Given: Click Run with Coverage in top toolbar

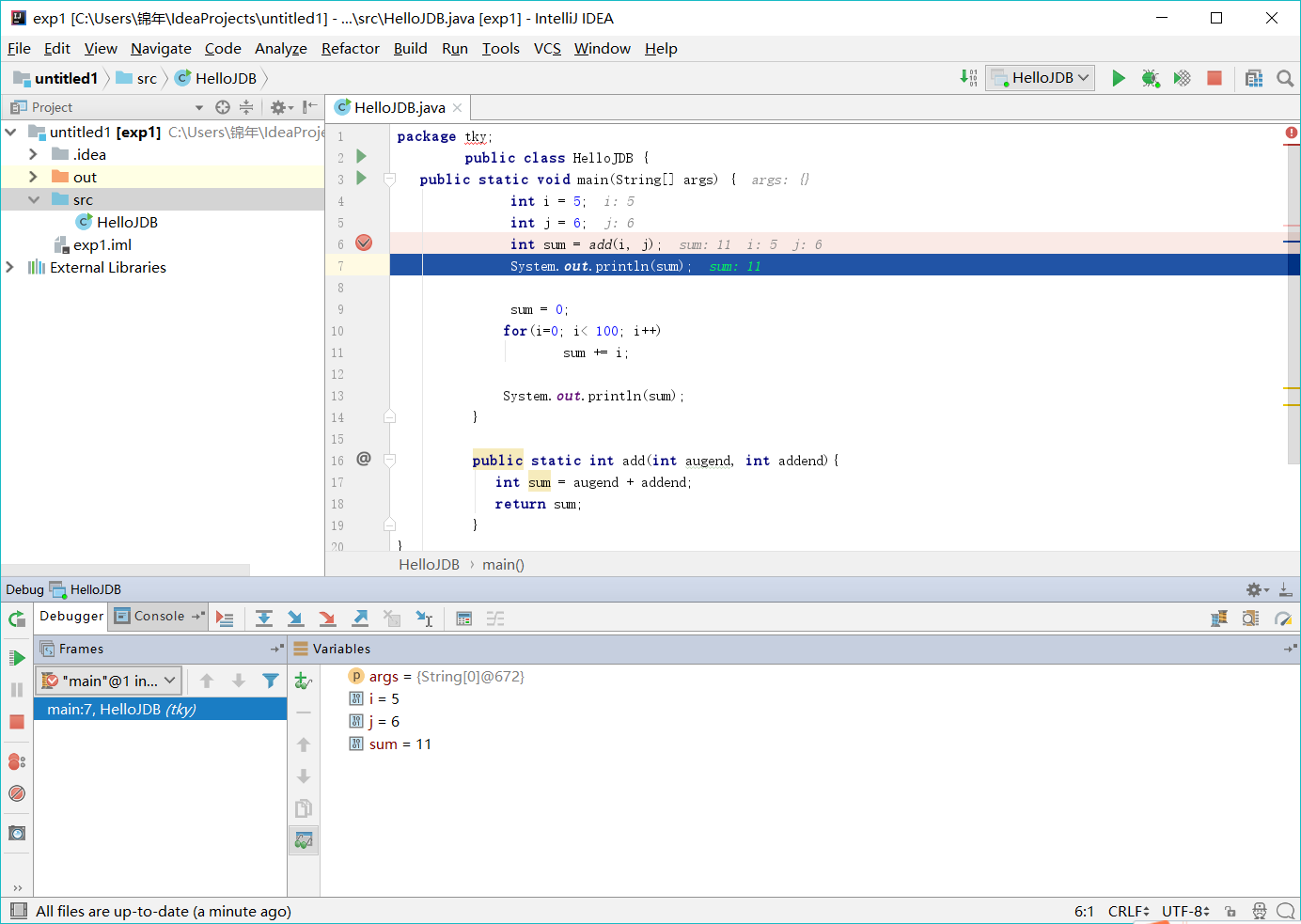Looking at the screenshot, I should [x=1182, y=78].
